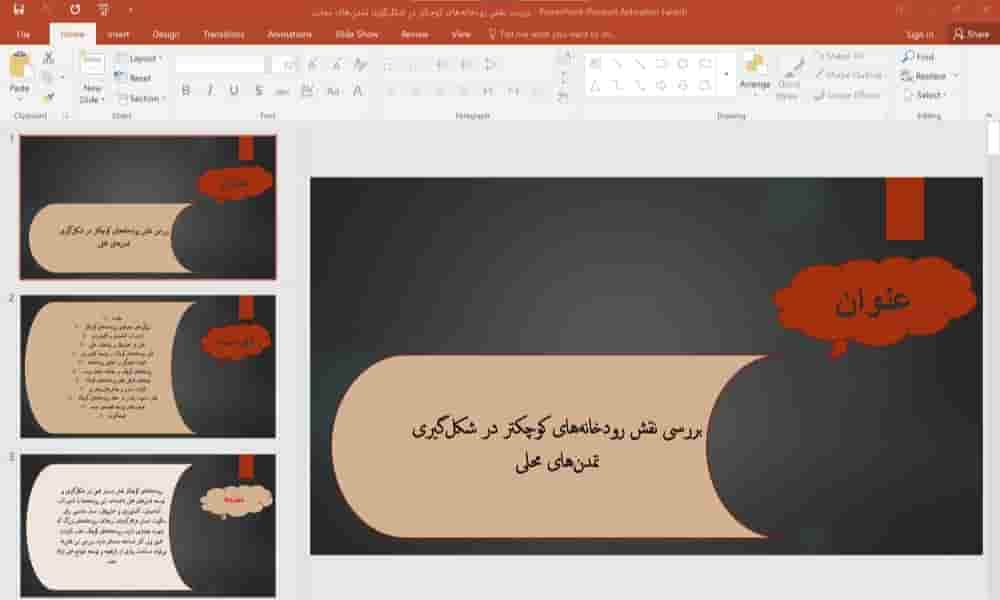Click Clear All Formatting icon
Screen dimensions: 1000x600
tap(360, 64)
